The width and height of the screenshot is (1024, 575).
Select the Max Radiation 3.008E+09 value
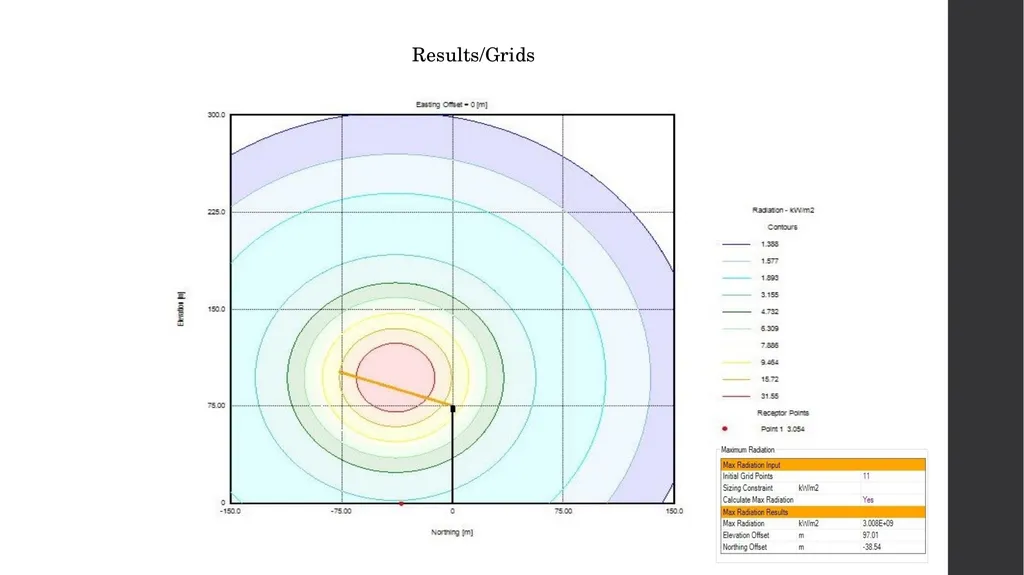(878, 523)
